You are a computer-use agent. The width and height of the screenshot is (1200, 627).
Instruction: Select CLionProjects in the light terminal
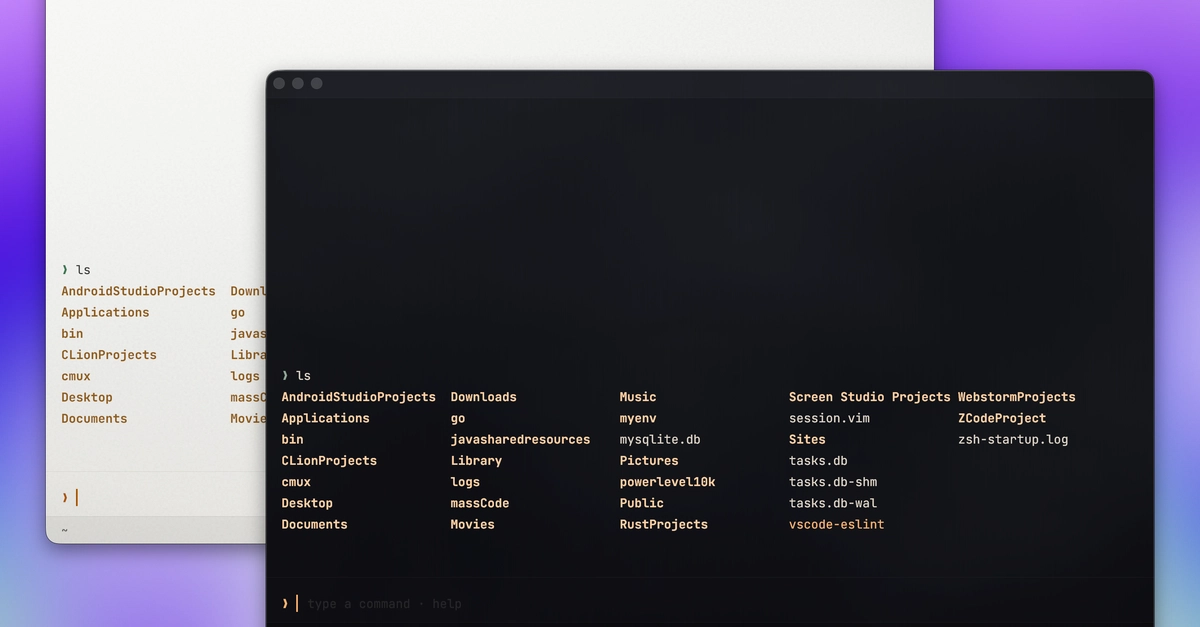click(x=109, y=355)
